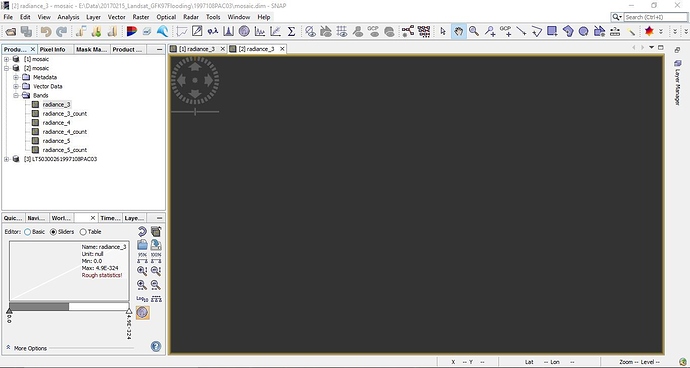Click the Band Maths toolbar icon
The width and height of the screenshot is (690, 368).
click(197, 31)
